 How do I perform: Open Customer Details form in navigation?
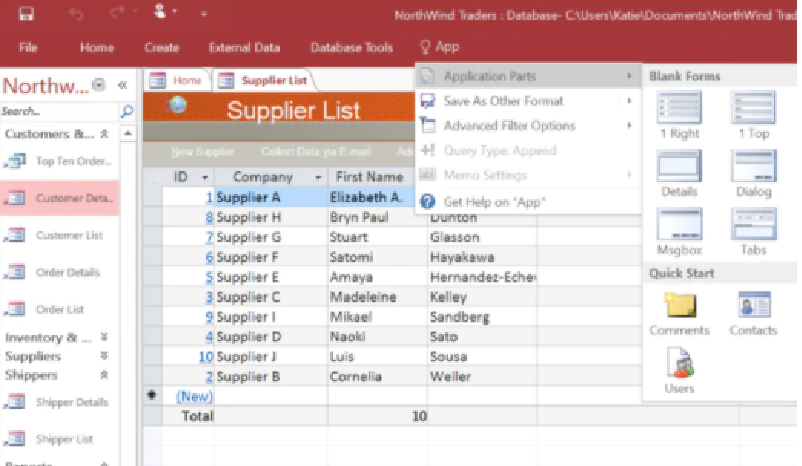(59, 198)
